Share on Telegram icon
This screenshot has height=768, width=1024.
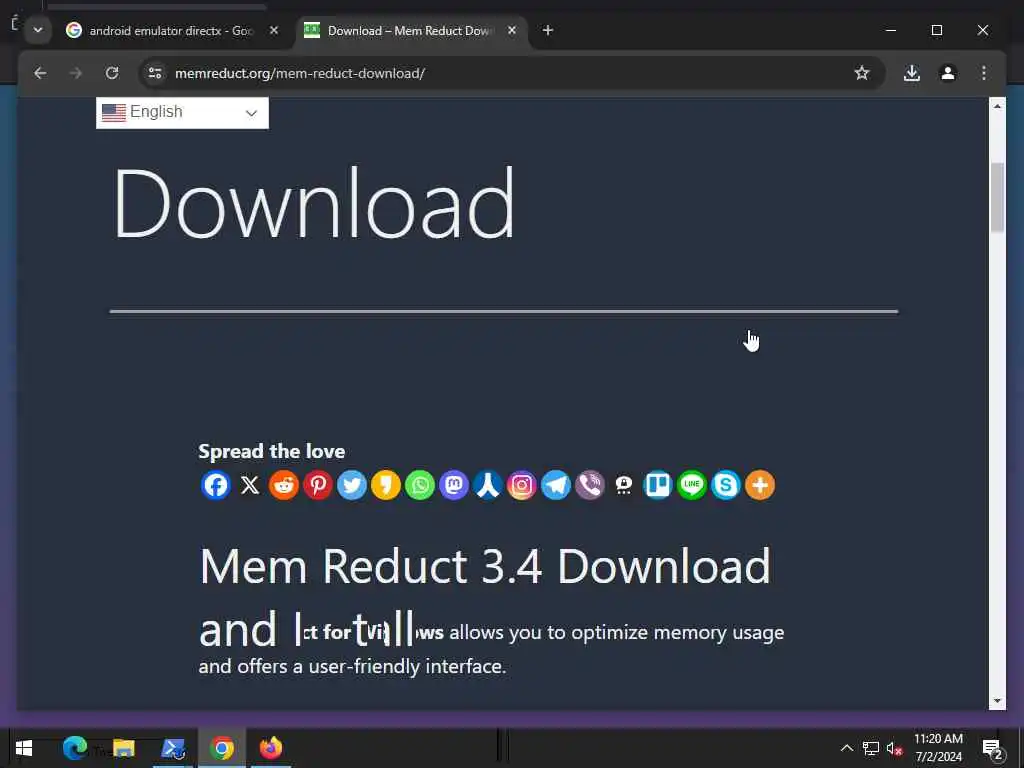(555, 485)
